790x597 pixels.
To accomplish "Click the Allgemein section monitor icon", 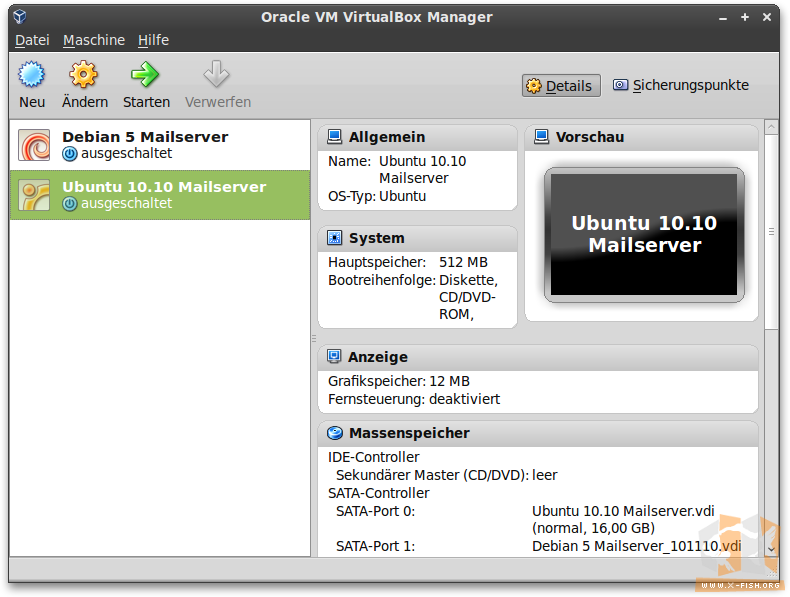I will [335, 137].
